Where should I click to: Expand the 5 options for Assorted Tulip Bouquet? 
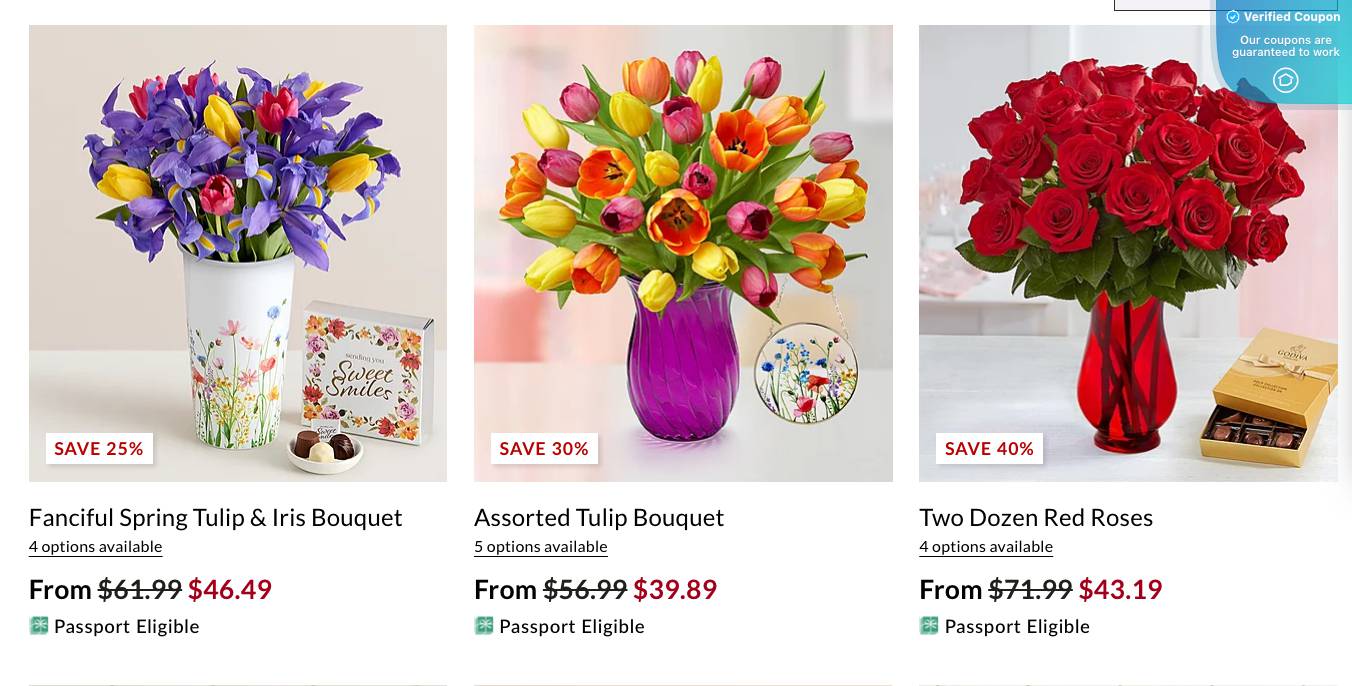point(540,546)
